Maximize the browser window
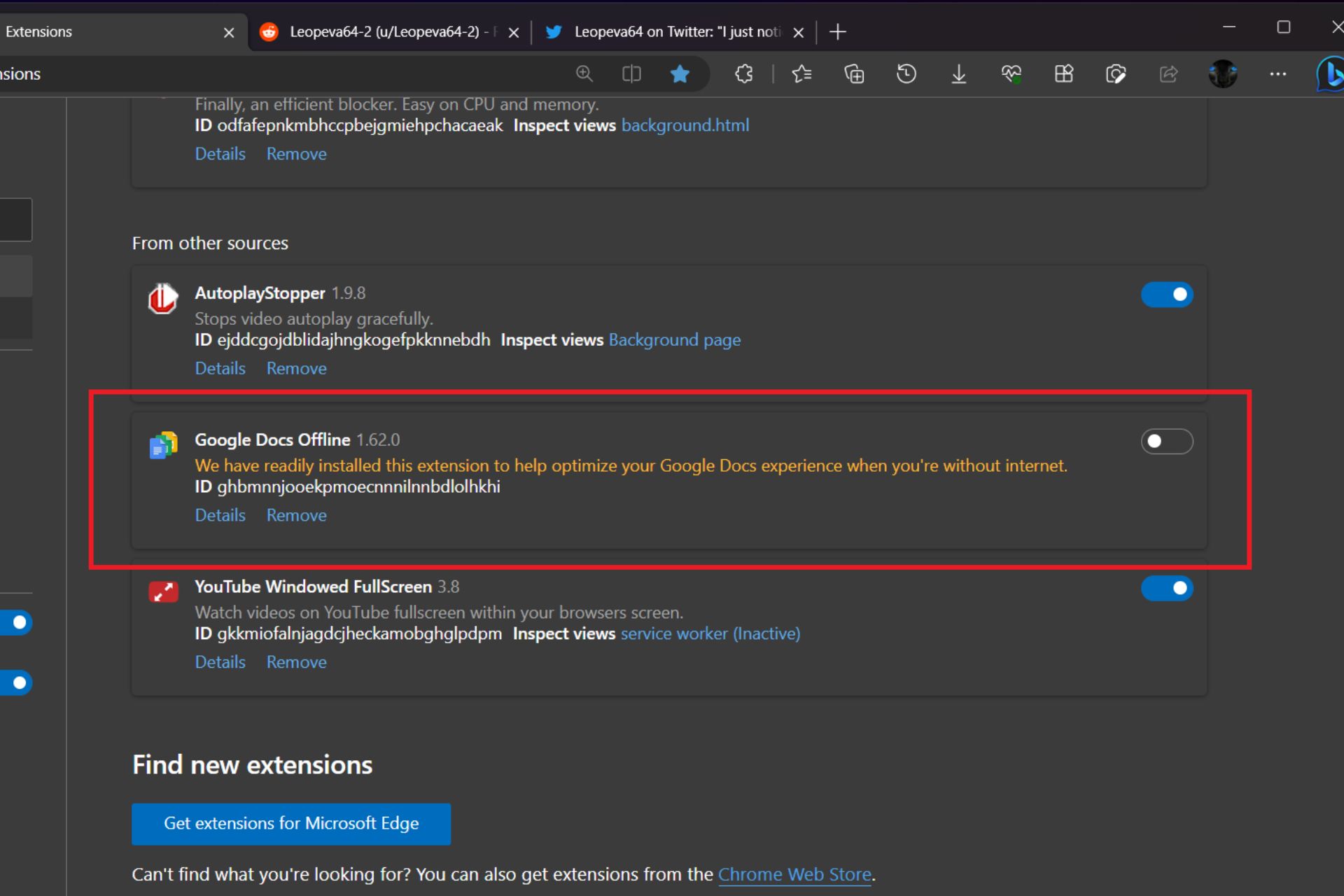This screenshot has height=896, width=1344. click(x=1284, y=27)
